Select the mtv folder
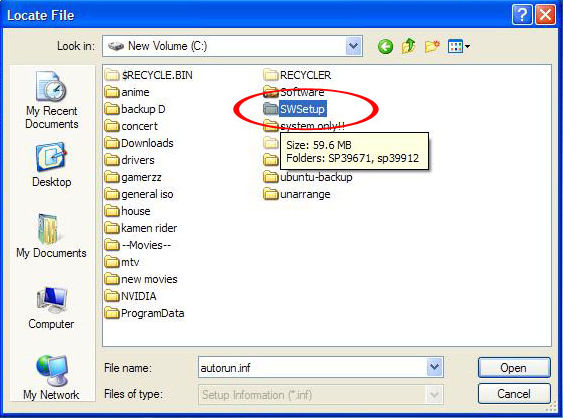This screenshot has height=418, width=563. tap(122, 262)
